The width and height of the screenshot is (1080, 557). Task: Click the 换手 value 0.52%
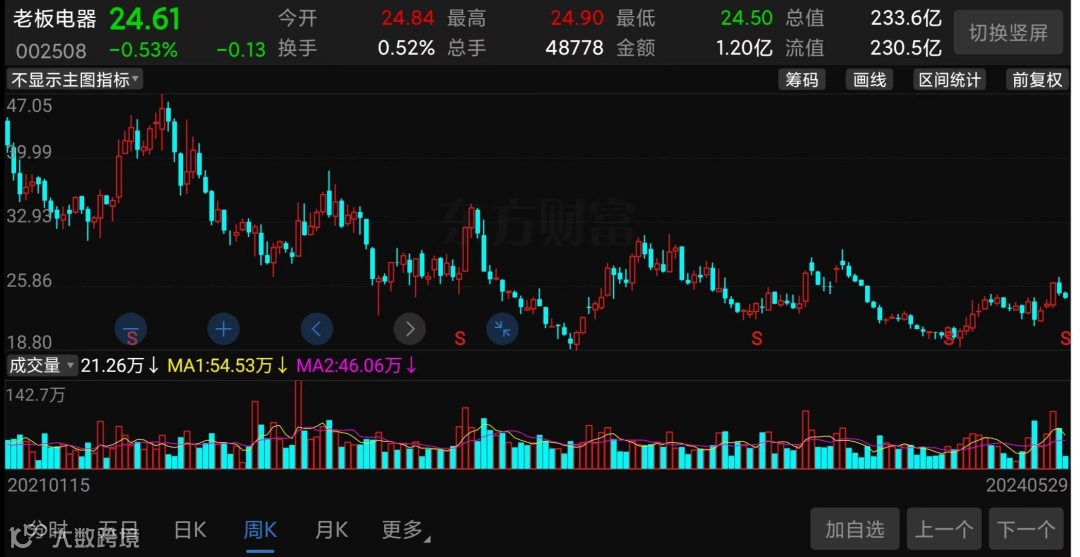point(406,48)
